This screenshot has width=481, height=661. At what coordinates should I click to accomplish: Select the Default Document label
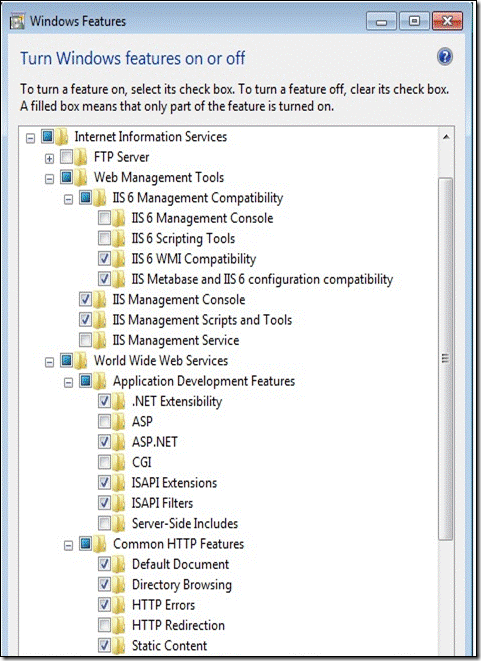click(180, 564)
